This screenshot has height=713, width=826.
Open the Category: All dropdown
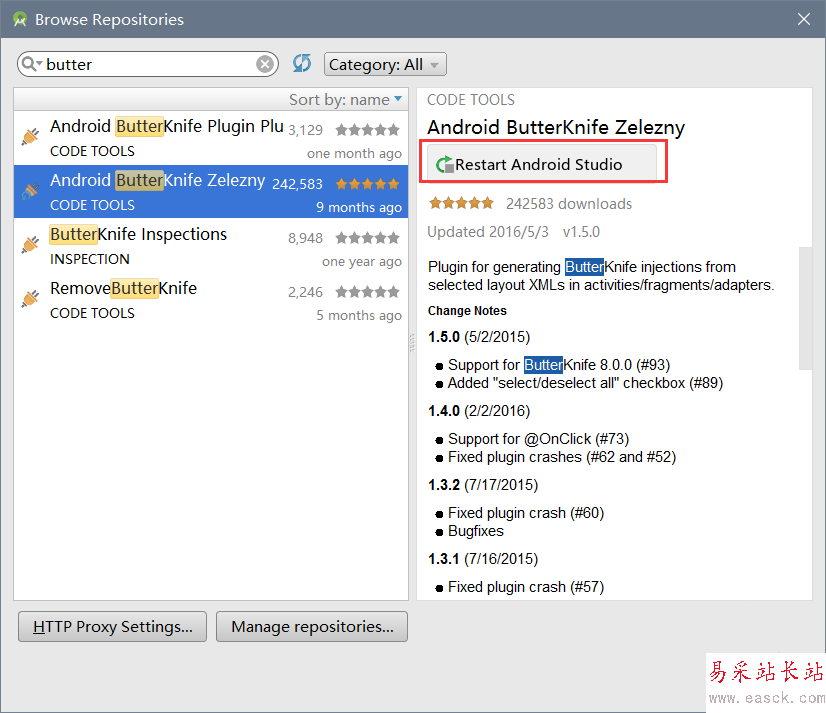(x=385, y=64)
